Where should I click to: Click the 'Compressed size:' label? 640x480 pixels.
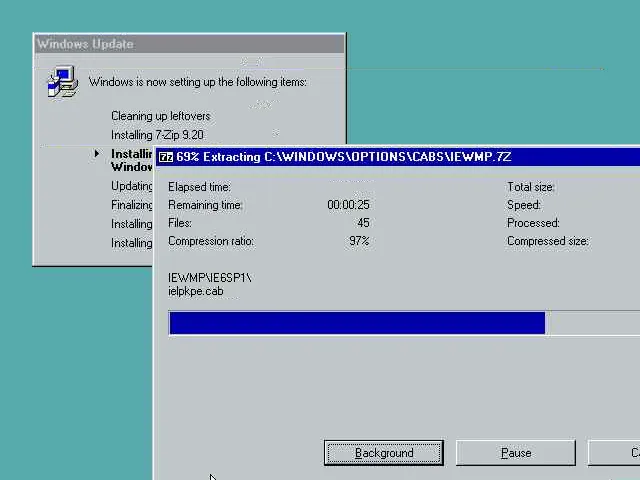coord(548,241)
